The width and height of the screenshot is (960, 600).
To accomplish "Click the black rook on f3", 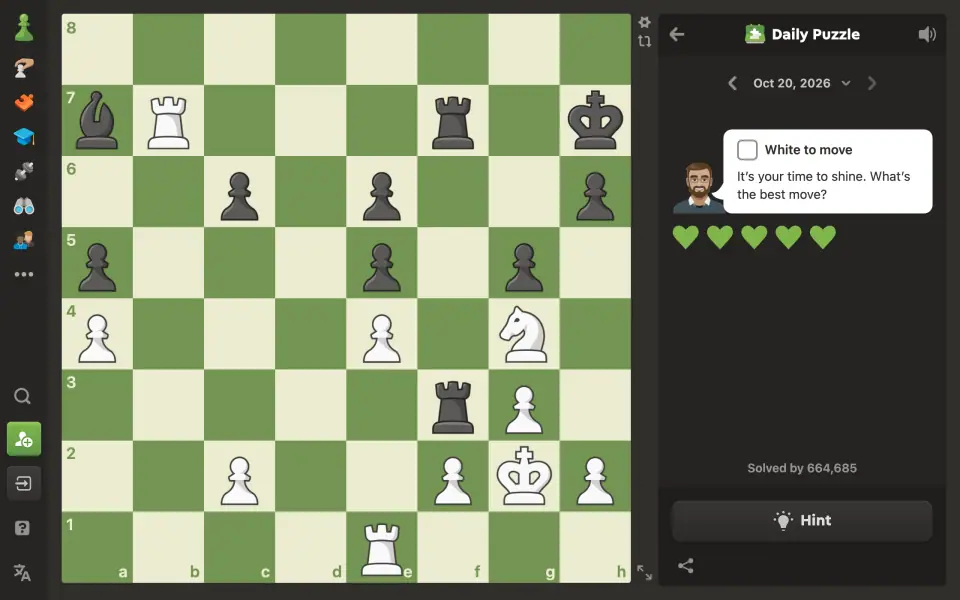I will (x=453, y=407).
